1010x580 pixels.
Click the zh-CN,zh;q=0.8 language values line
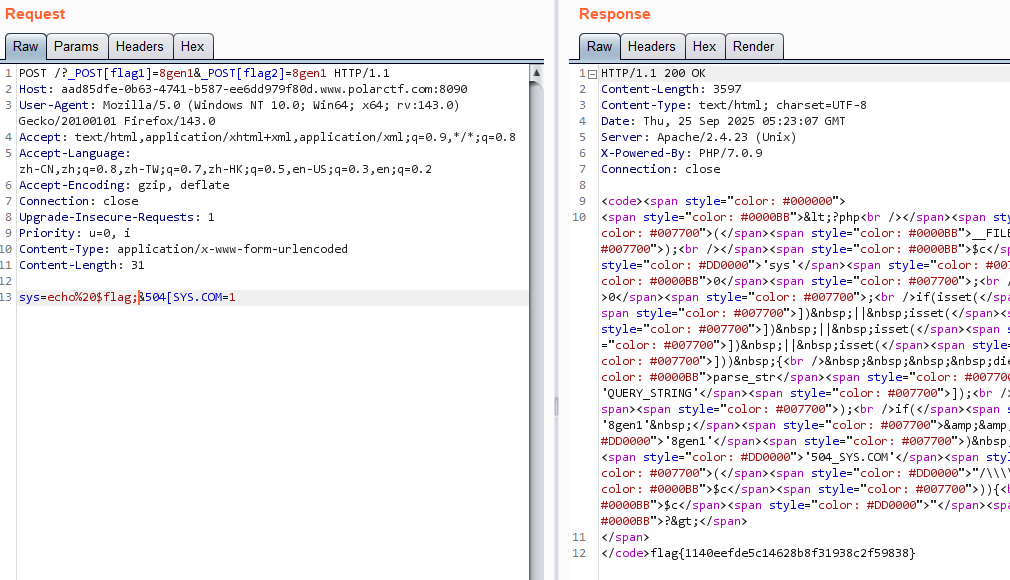225,169
